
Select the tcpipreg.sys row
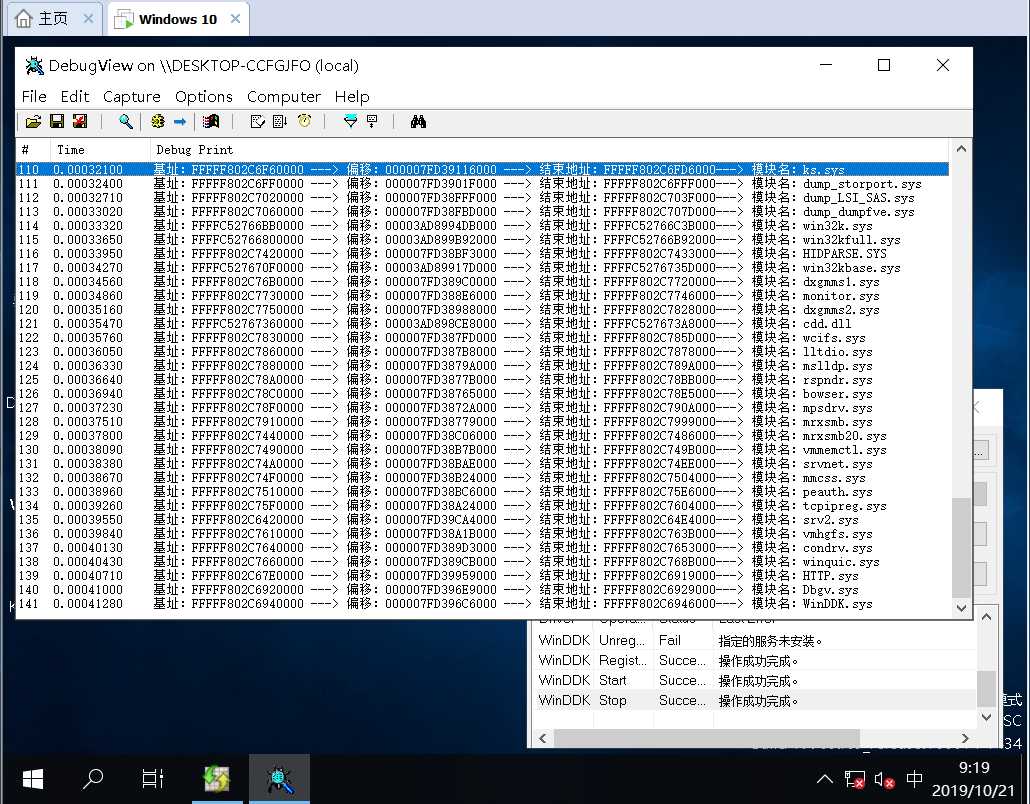click(x=482, y=506)
